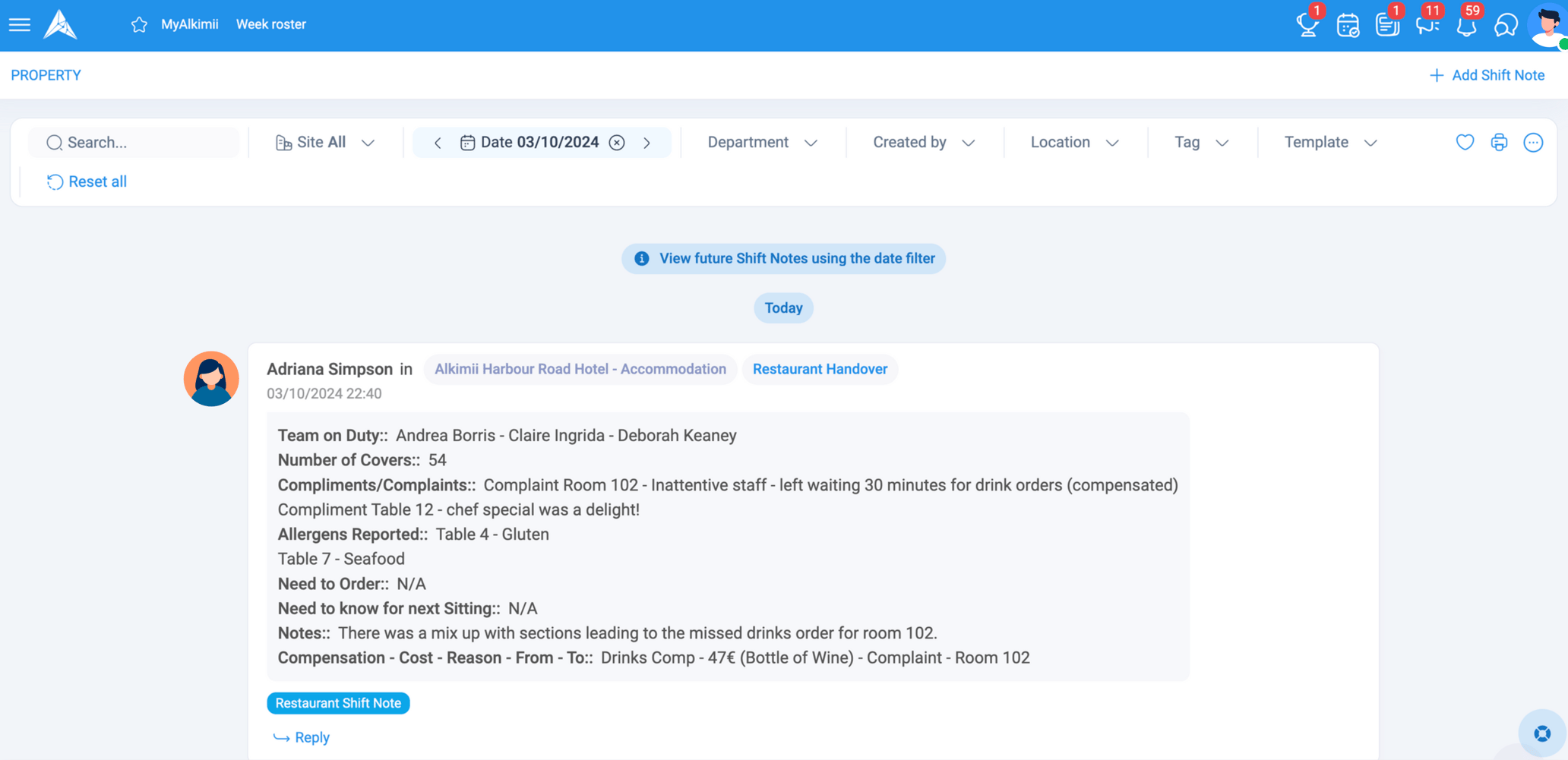This screenshot has height=760, width=1568.
Task: Open the calendar check icon in header
Action: [x=1348, y=25]
